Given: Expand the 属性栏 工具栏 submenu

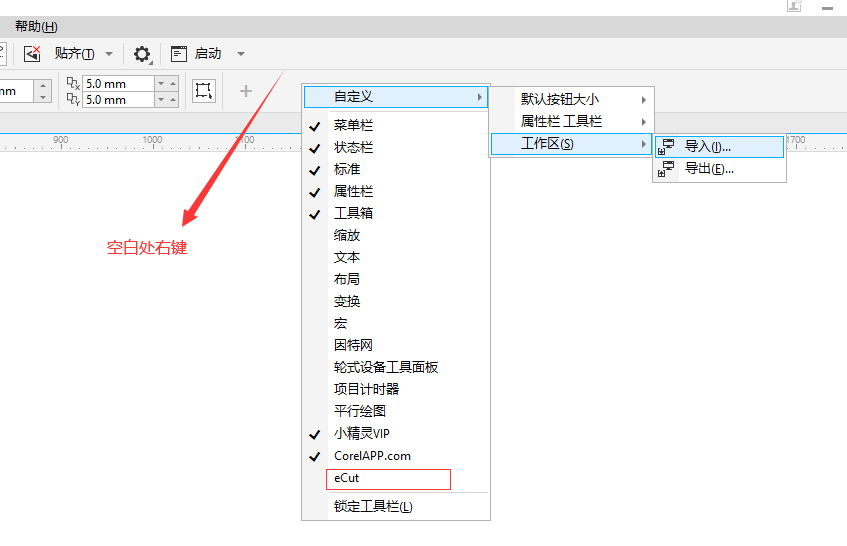Looking at the screenshot, I should pos(572,122).
